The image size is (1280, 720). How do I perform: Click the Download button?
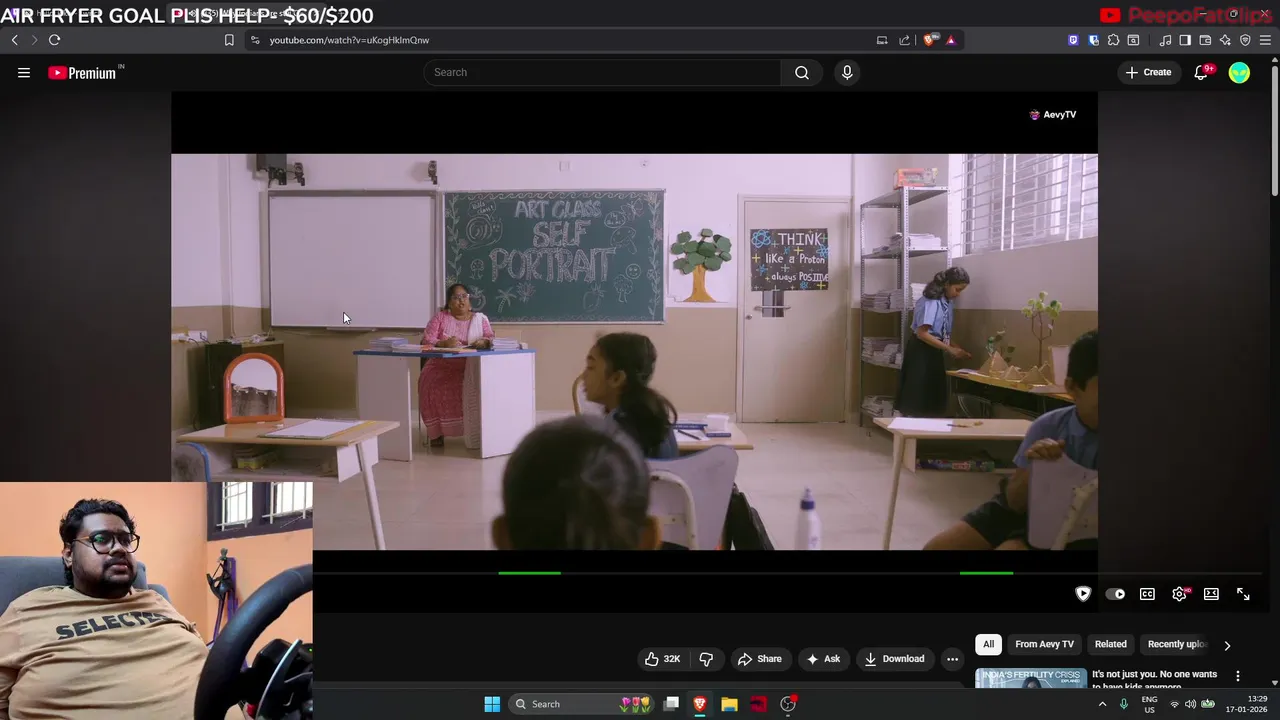pos(894,659)
